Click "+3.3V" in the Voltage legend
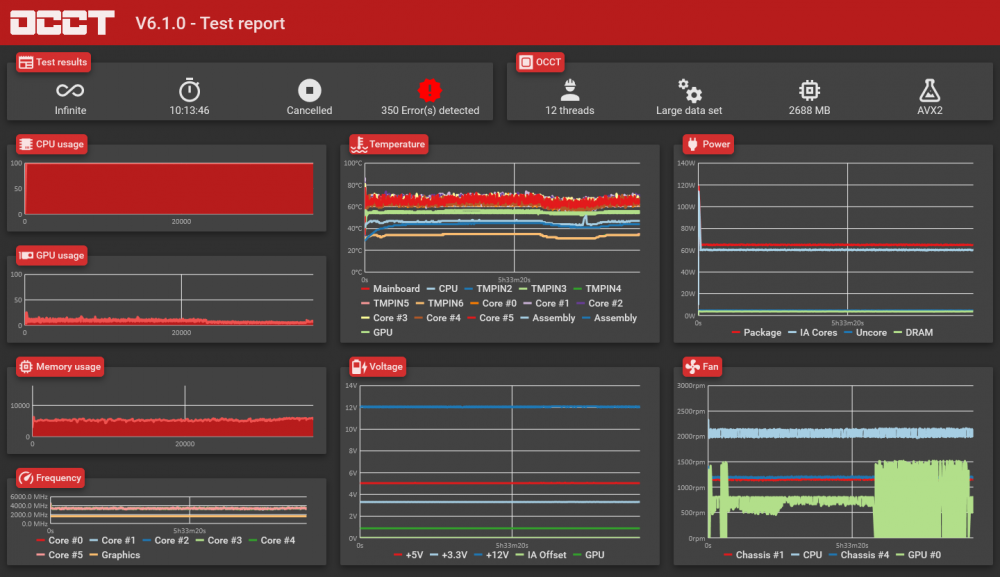Viewport: 1000px width, 577px height. [454, 555]
